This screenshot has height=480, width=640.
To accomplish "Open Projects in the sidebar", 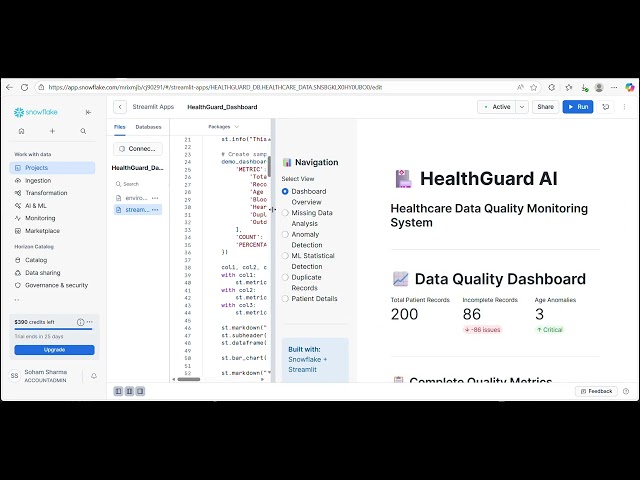I will click(52, 168).
